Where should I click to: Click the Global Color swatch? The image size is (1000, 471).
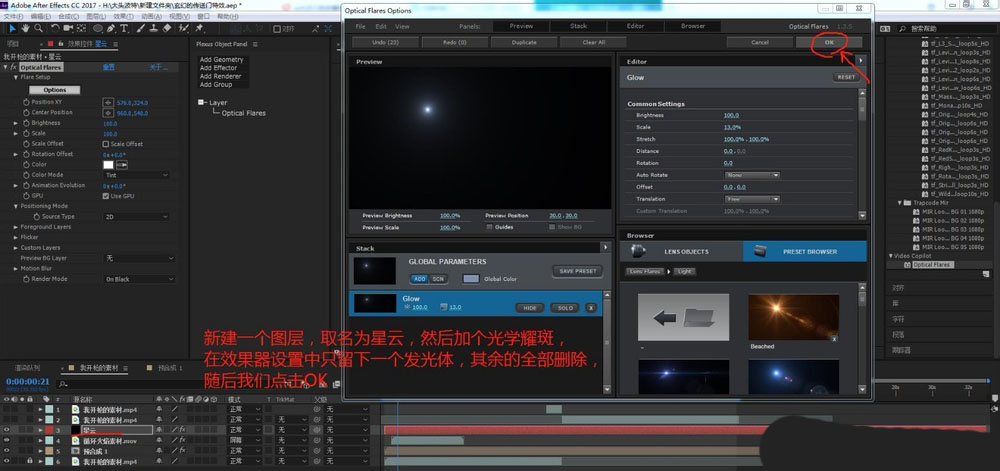click(473, 279)
